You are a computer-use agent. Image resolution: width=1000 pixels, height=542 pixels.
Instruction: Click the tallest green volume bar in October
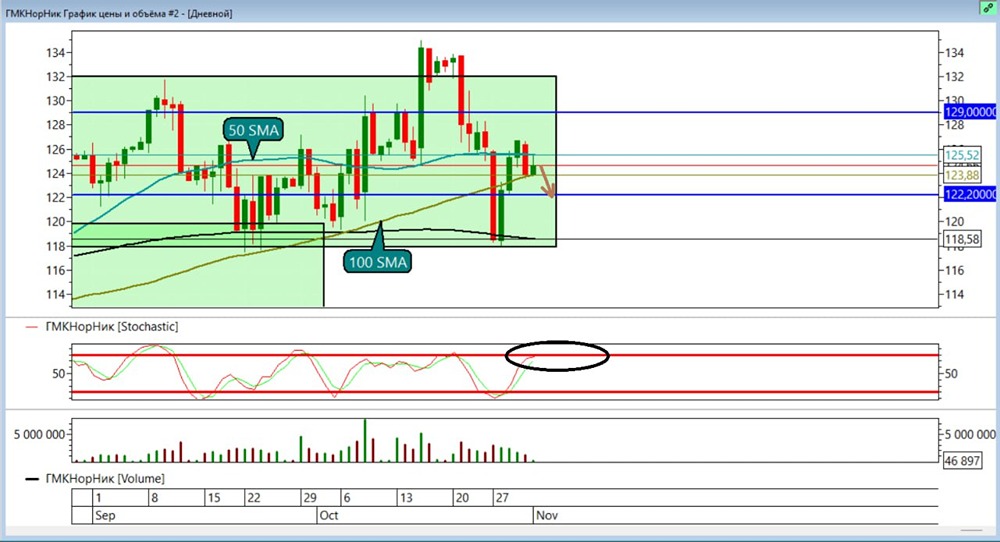point(365,441)
